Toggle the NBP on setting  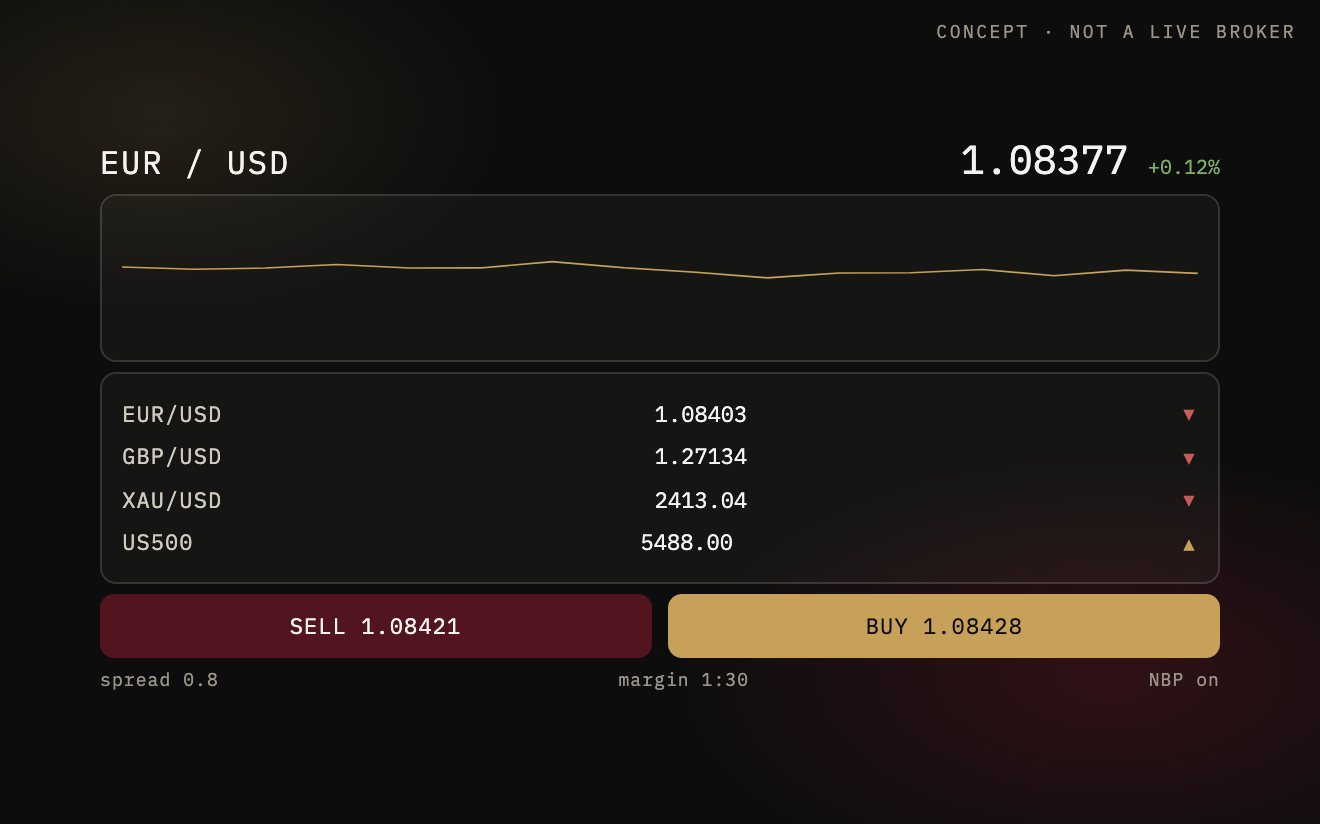[x=1184, y=680]
